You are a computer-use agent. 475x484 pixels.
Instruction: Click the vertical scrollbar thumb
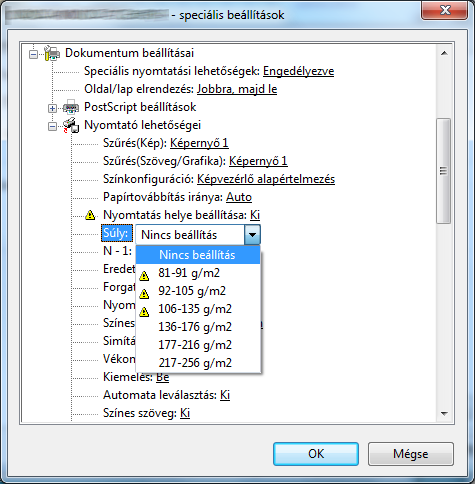[x=444, y=171]
